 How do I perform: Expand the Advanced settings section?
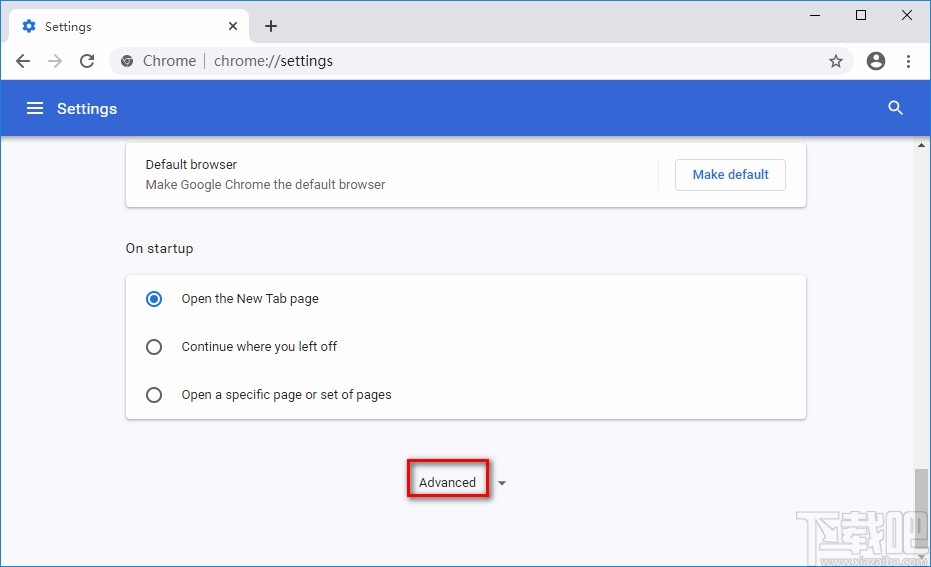(x=447, y=482)
